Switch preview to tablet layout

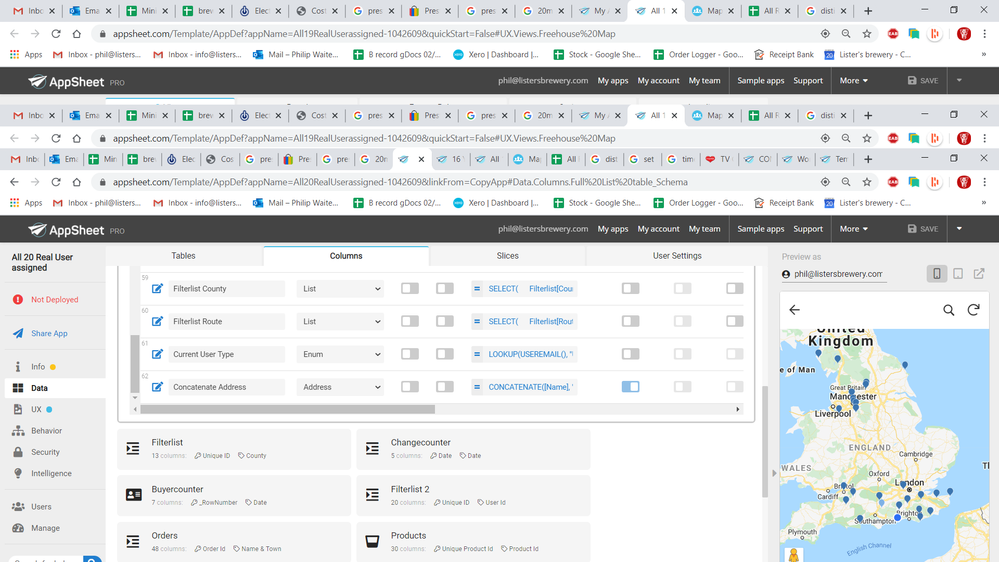point(958,274)
